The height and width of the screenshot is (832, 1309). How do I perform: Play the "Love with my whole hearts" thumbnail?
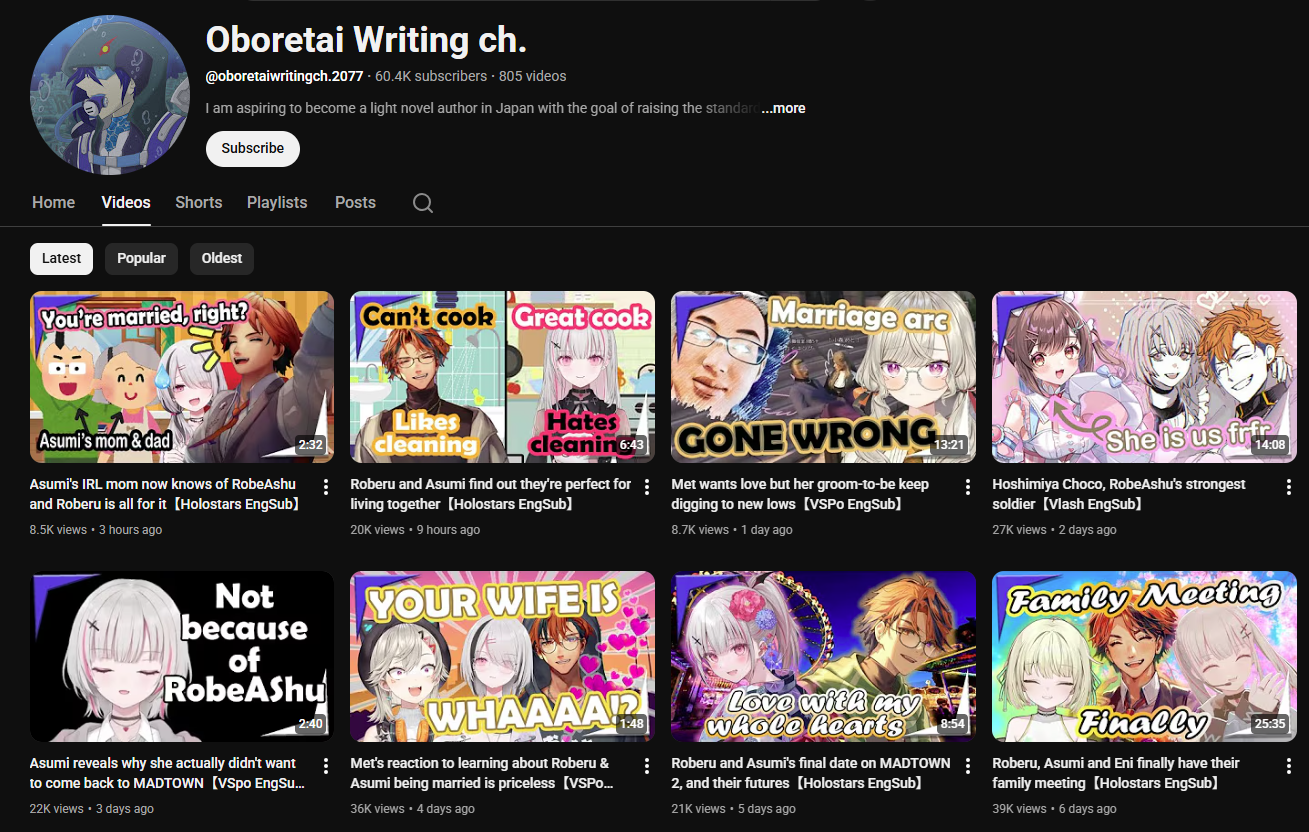click(824, 656)
